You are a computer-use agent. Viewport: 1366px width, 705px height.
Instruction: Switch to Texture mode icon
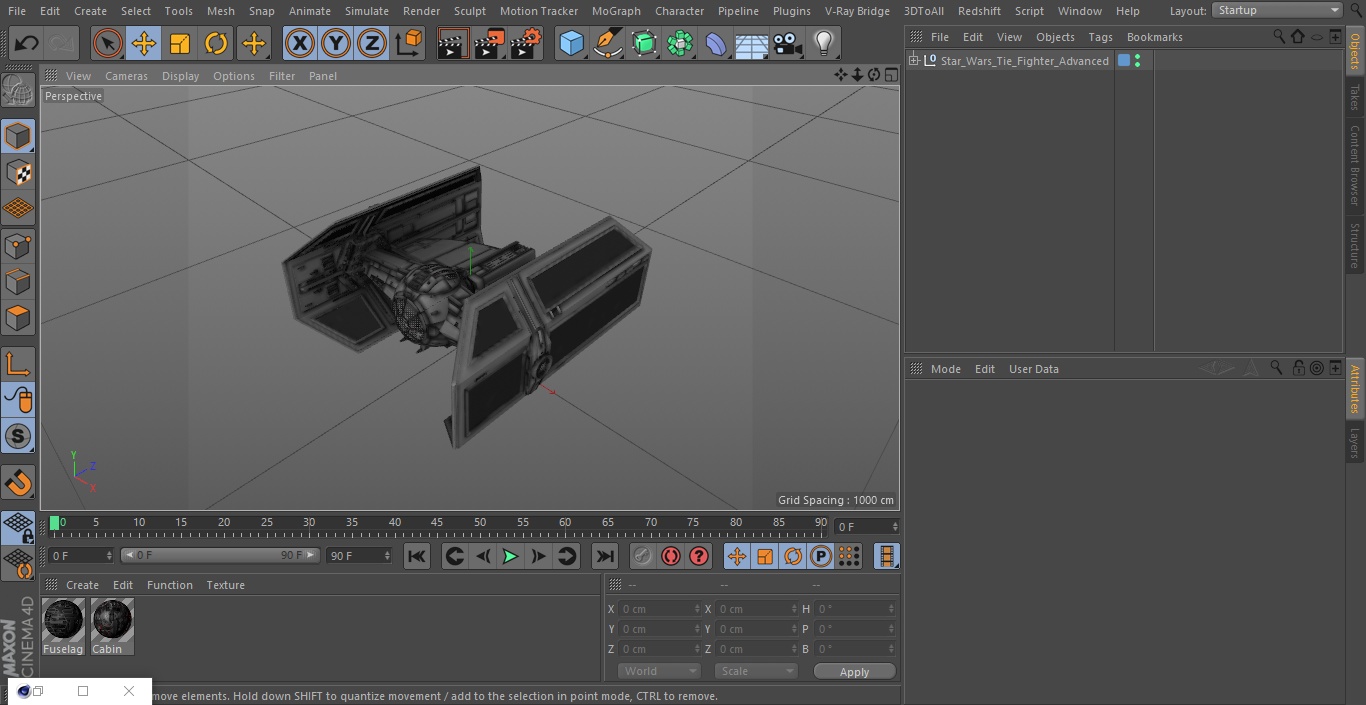18,173
